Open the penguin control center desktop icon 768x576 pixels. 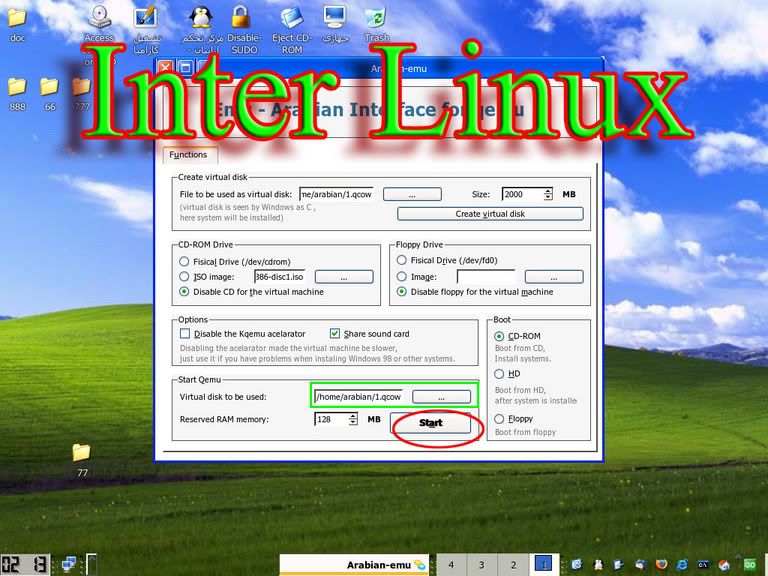[x=201, y=18]
